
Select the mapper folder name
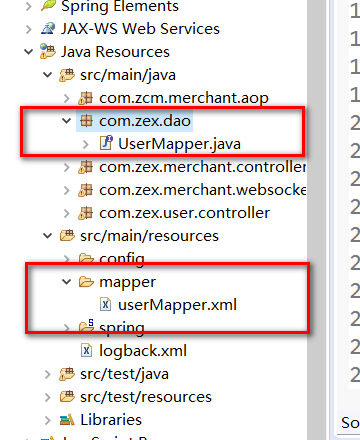click(127, 283)
